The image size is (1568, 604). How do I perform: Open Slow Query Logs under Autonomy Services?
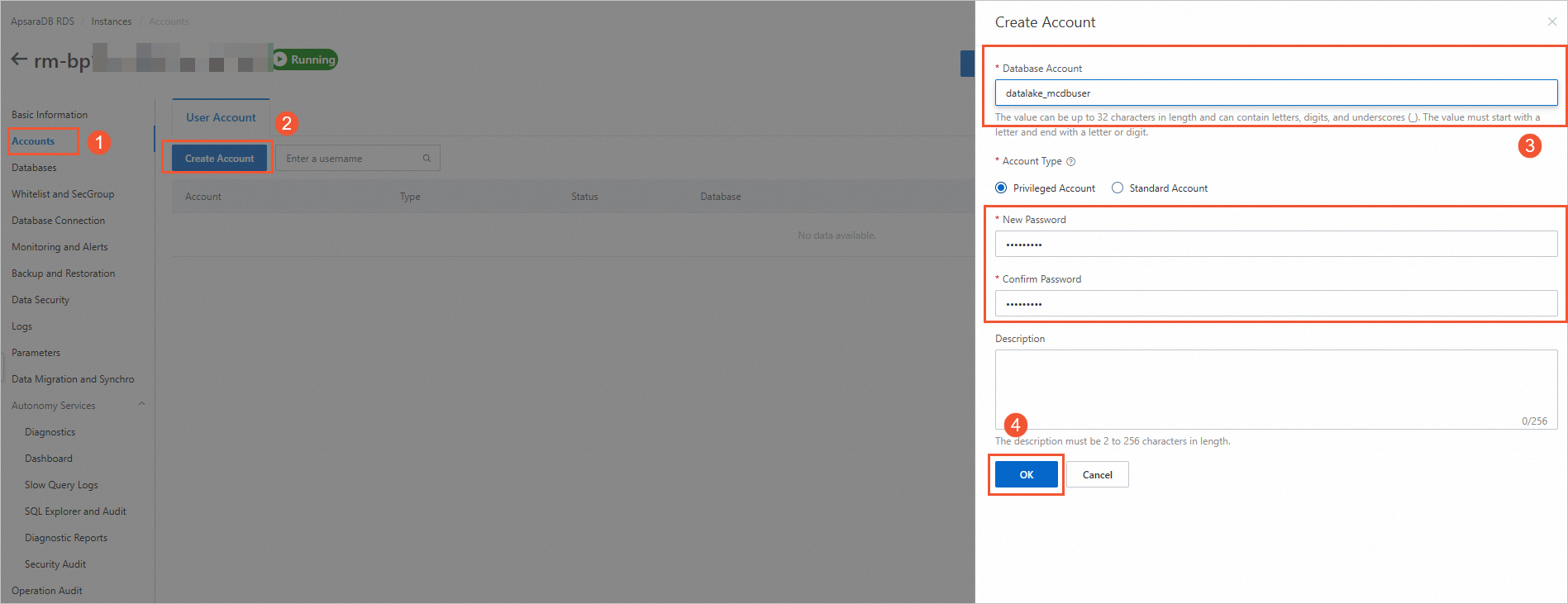click(x=61, y=485)
